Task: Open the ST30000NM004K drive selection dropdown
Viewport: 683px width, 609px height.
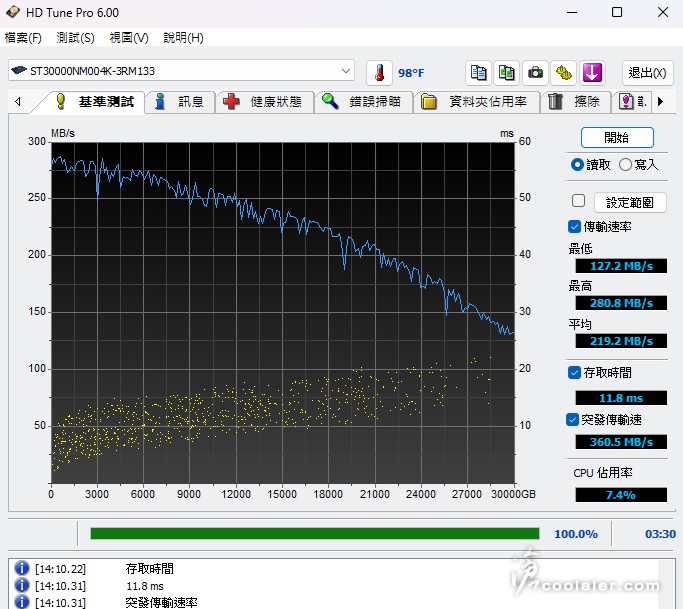Action: point(181,71)
